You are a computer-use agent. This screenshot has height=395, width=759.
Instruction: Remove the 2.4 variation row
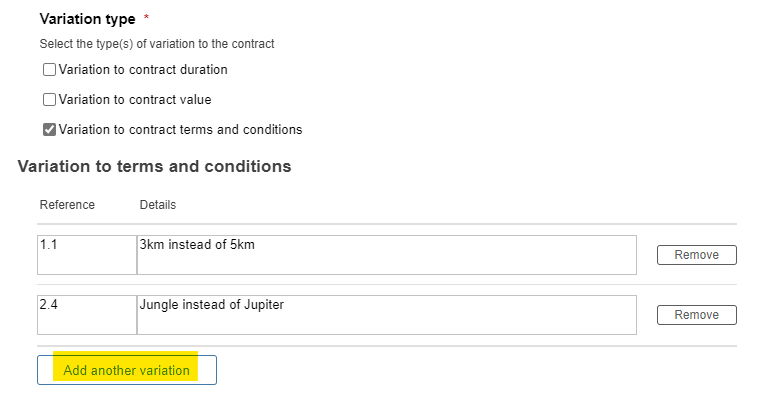697,315
